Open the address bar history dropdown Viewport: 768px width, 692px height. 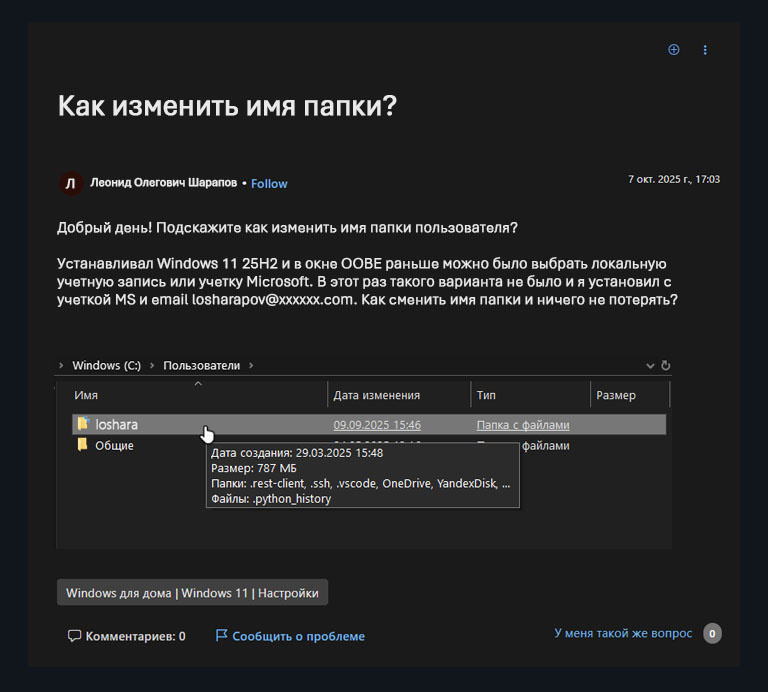650,366
